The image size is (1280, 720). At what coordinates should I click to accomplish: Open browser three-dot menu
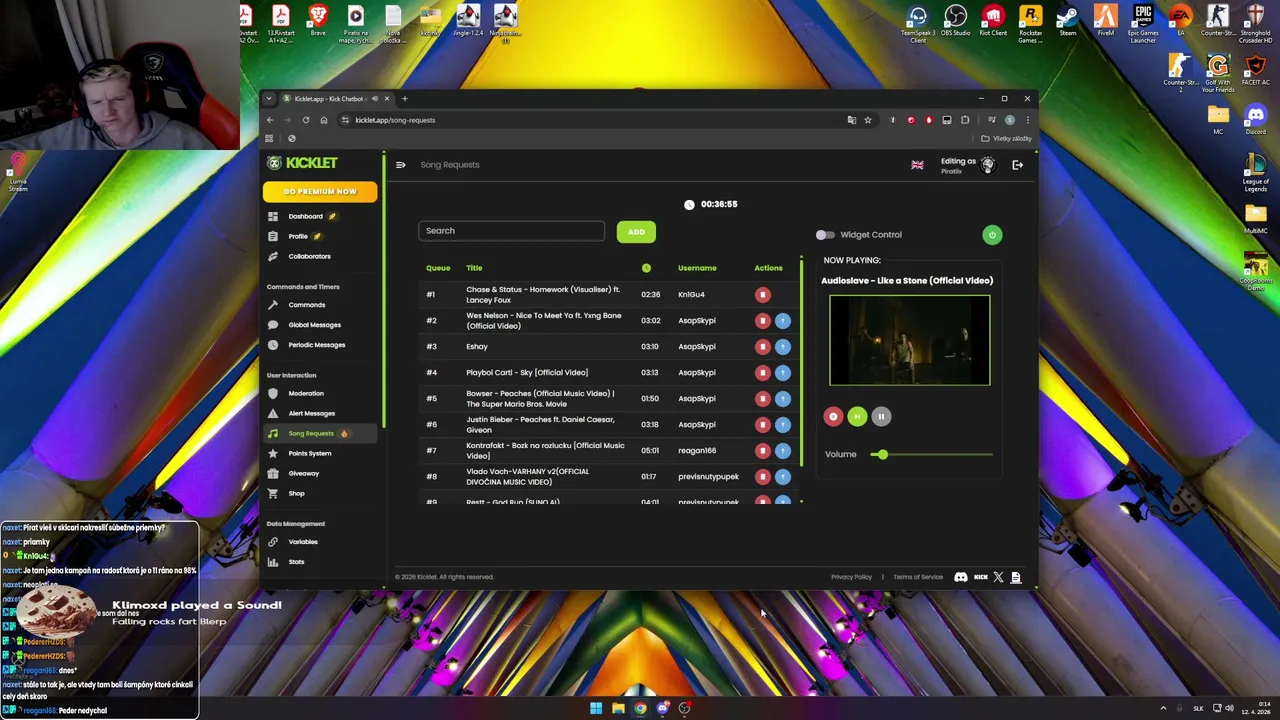click(1027, 120)
